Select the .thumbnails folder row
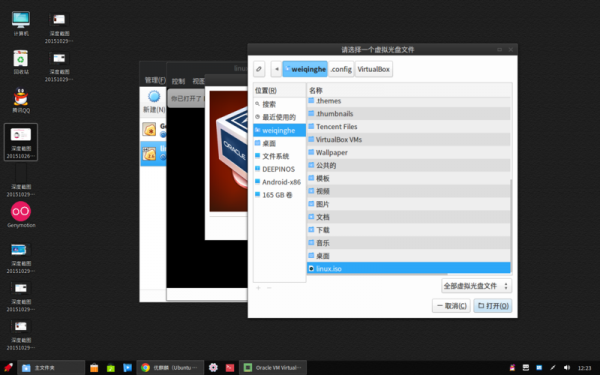600x375 pixels. click(408, 114)
